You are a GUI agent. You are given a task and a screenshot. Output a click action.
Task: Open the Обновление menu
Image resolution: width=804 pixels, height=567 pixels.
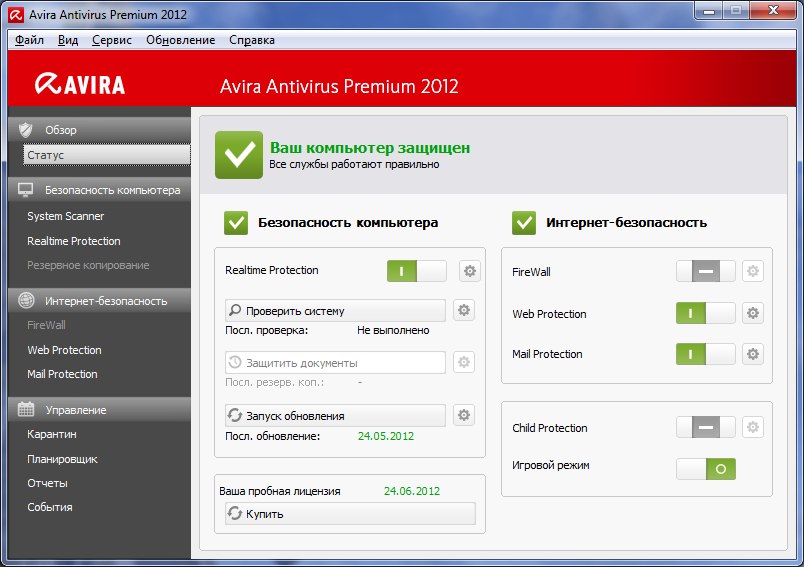(x=180, y=40)
